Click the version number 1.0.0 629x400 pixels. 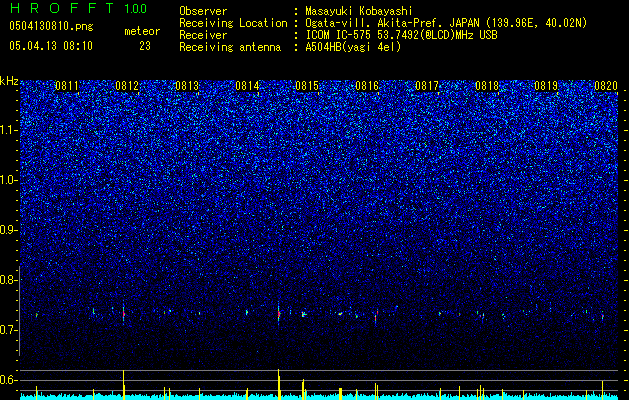coord(135,9)
